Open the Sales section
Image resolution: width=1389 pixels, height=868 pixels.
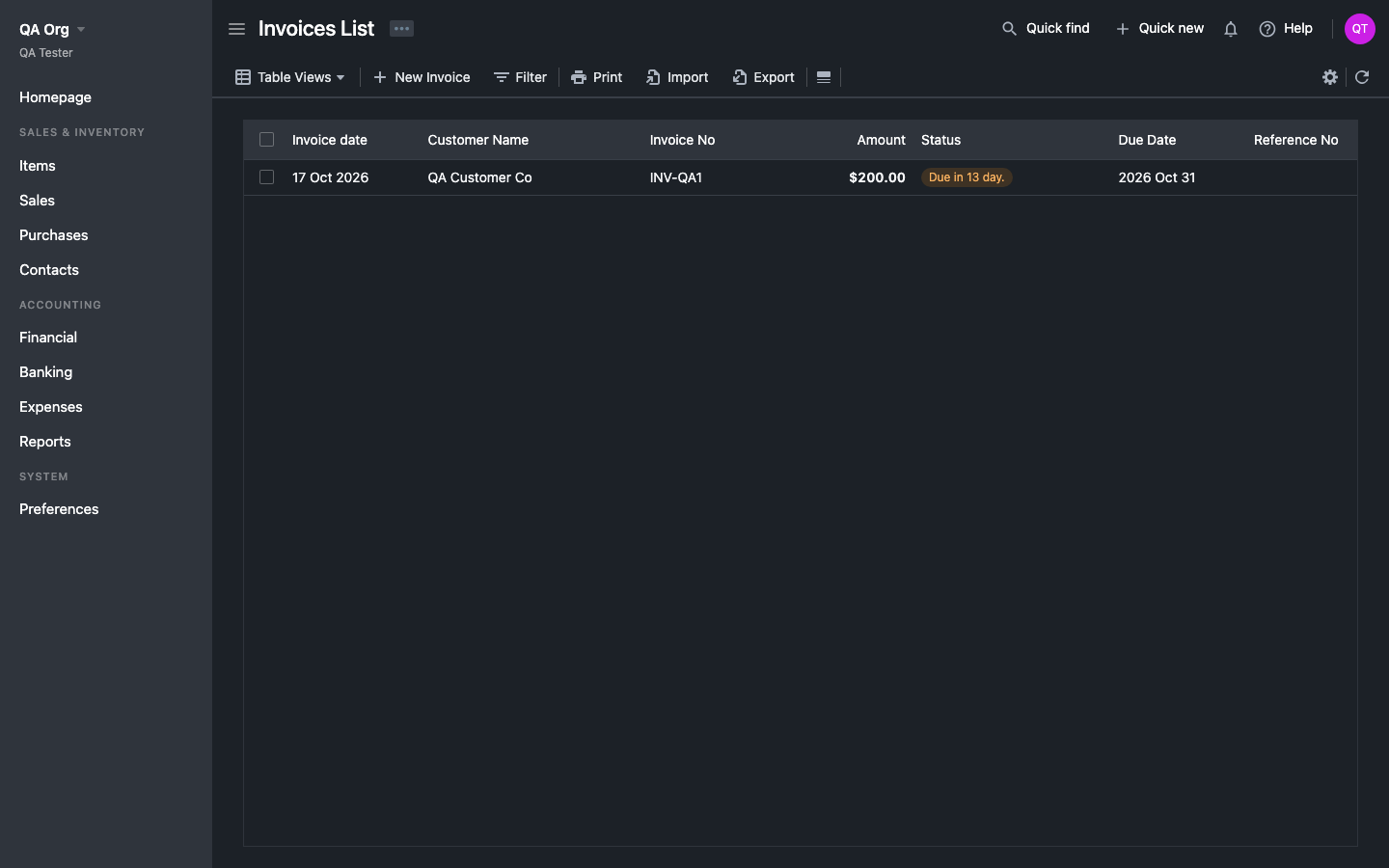click(37, 201)
